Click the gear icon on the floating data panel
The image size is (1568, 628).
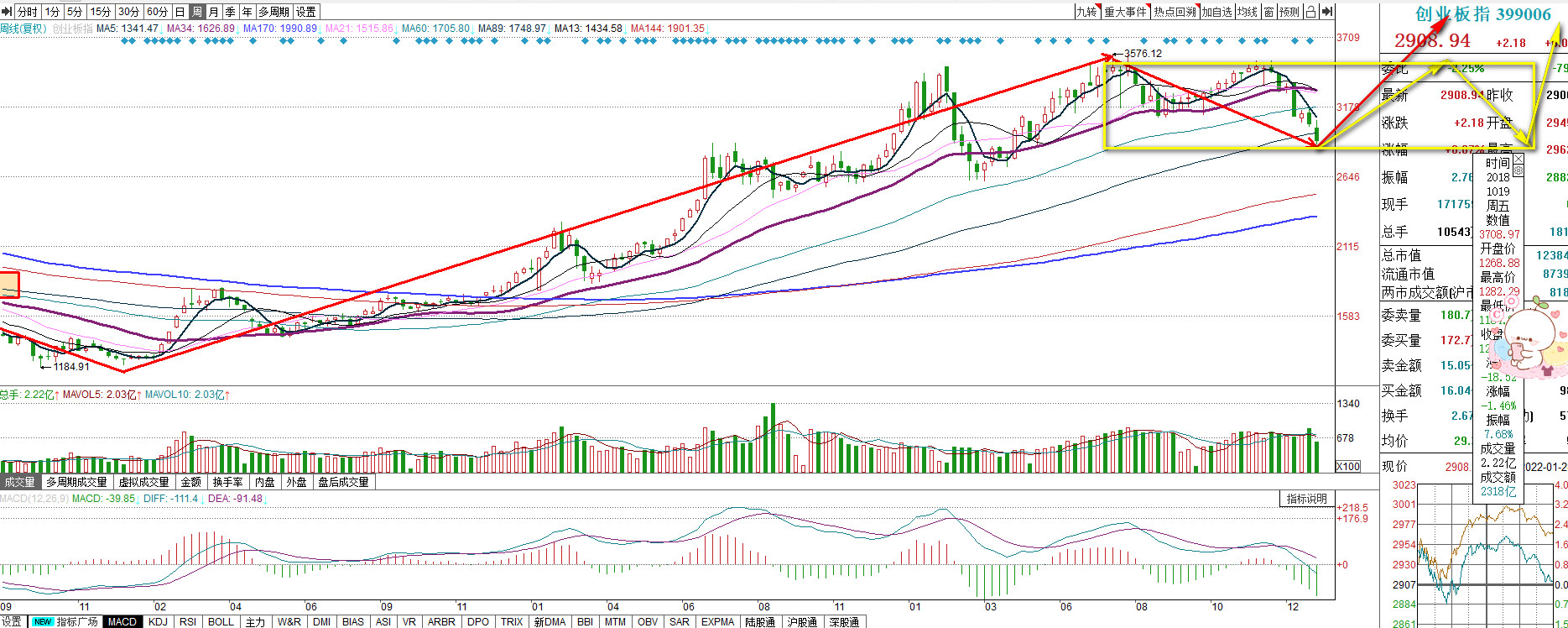[x=1518, y=170]
